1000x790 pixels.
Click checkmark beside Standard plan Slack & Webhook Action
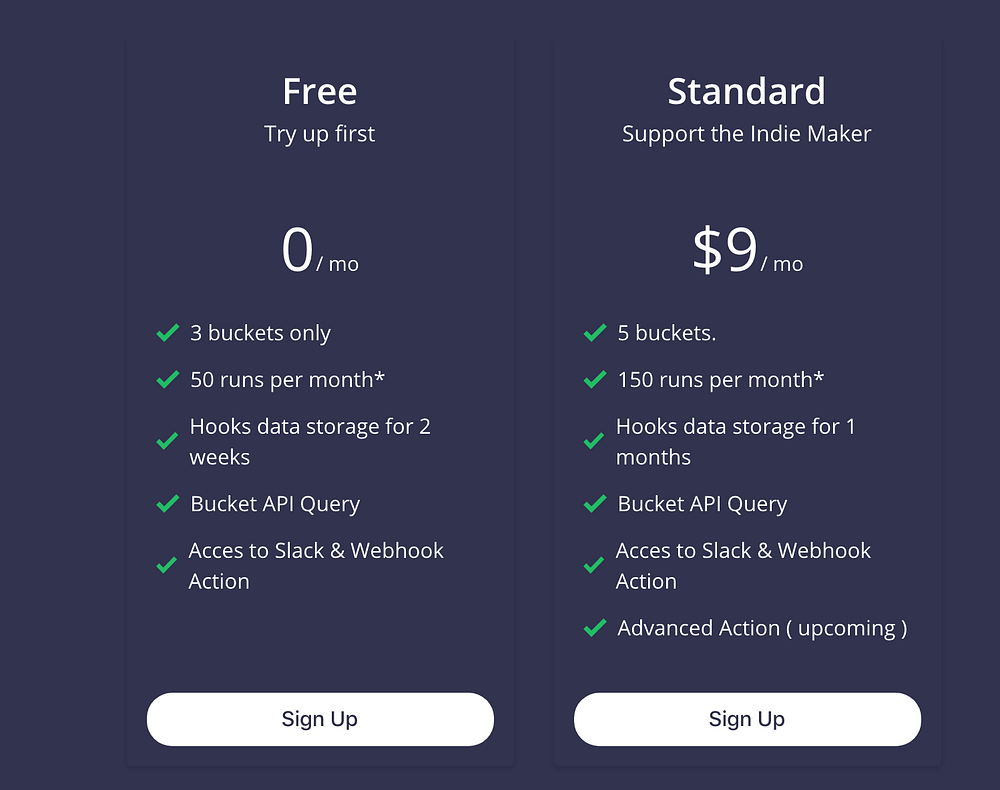coord(594,566)
